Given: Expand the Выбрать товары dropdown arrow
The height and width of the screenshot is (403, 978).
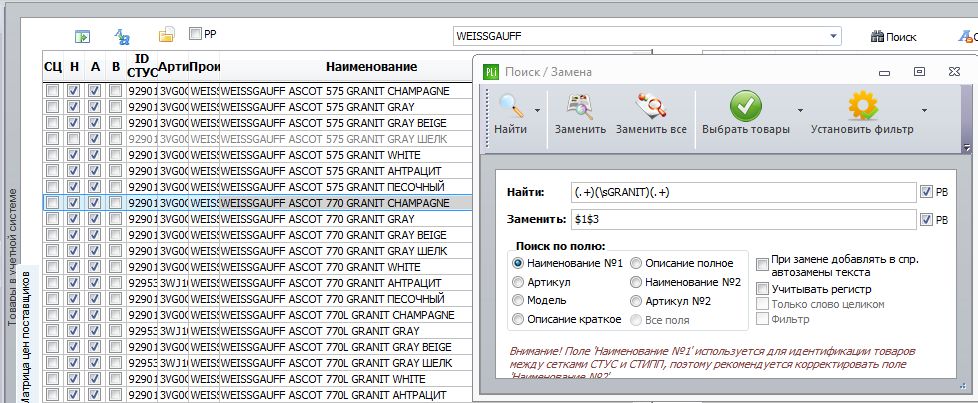Looking at the screenshot, I should (x=800, y=110).
